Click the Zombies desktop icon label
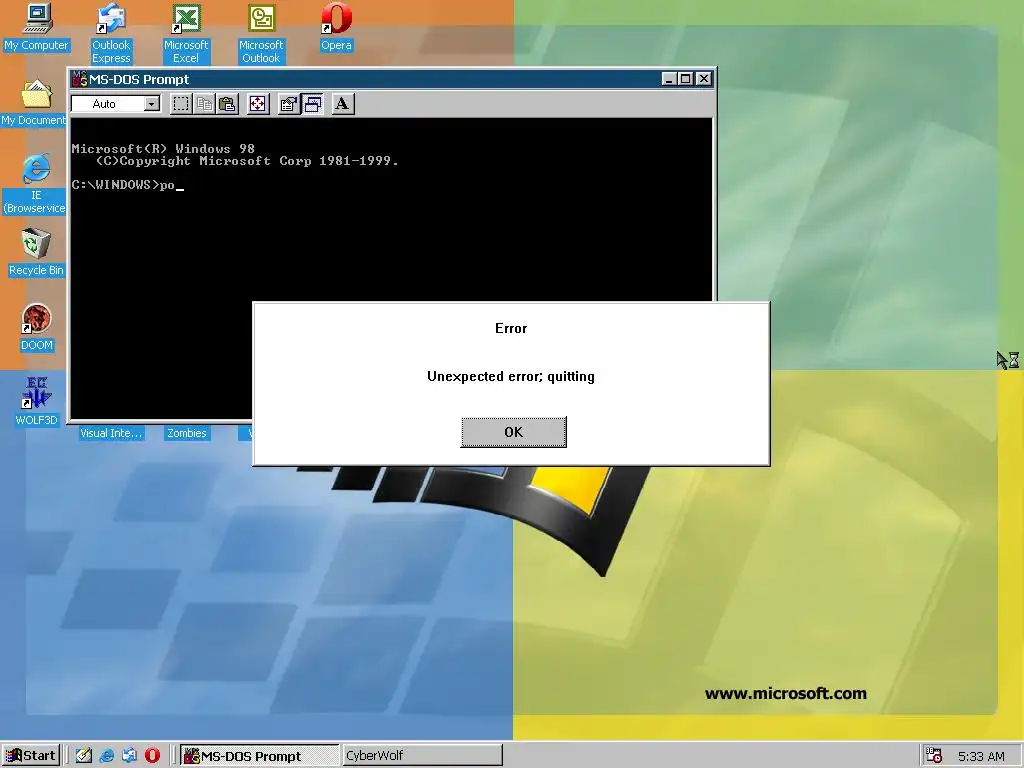Image resolution: width=1024 pixels, height=768 pixels. (187, 433)
